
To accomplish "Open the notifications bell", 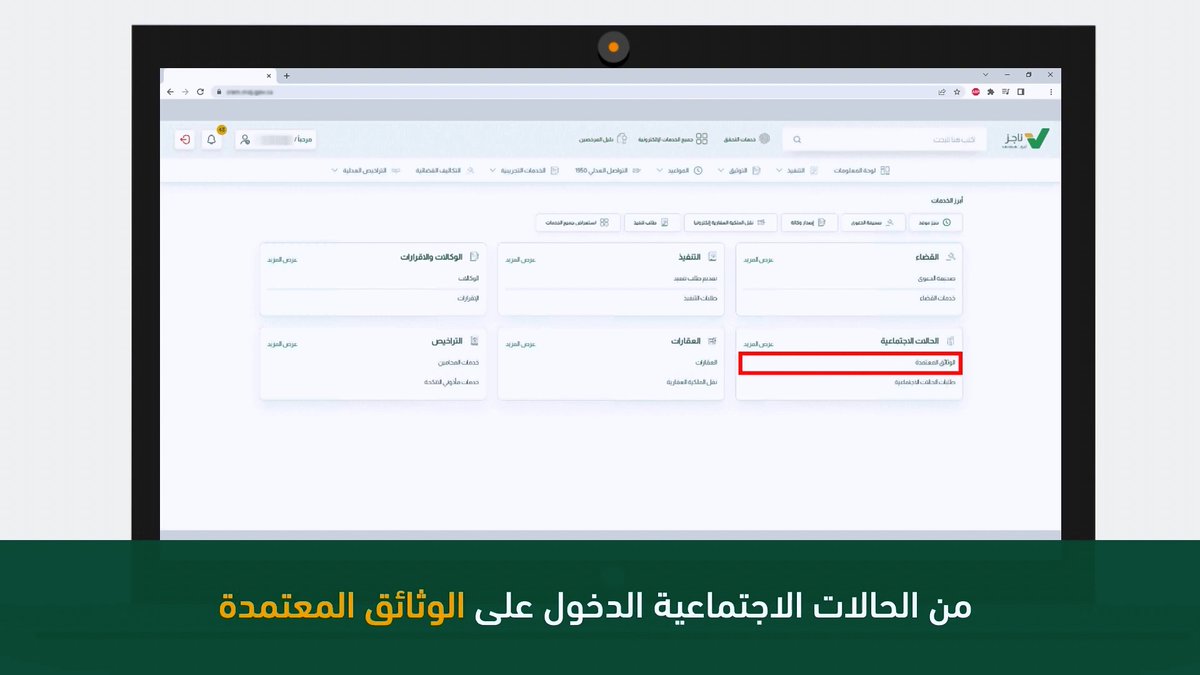I will tap(212, 140).
